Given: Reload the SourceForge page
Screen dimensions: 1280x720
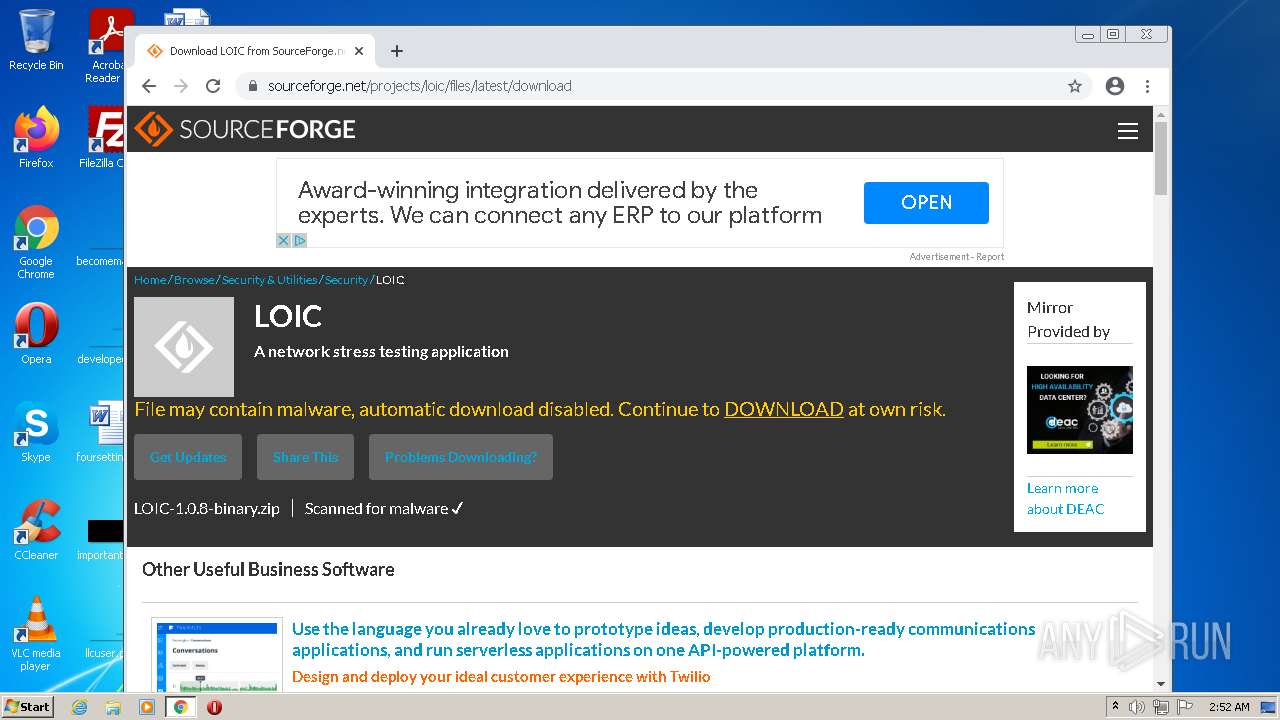Looking at the screenshot, I should tap(213, 86).
